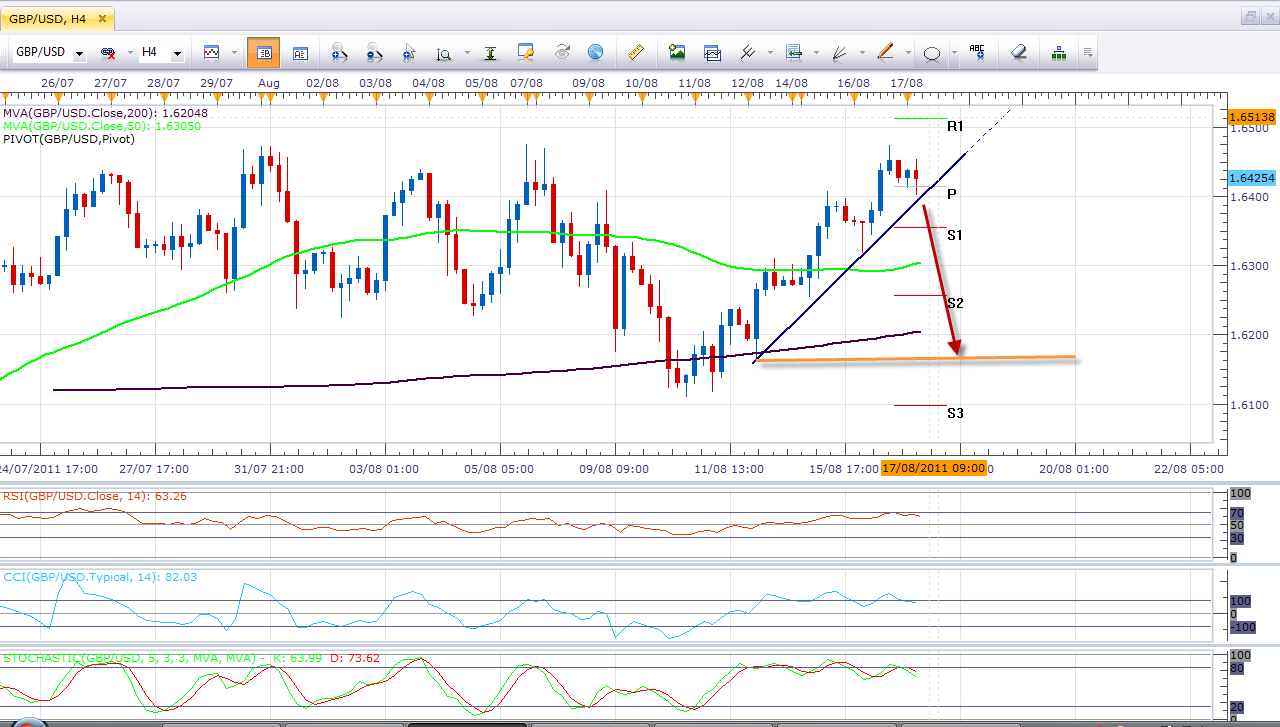Viewport: 1280px width, 727px height.
Task: Click the fit vertical range icon
Action: click(x=490, y=53)
